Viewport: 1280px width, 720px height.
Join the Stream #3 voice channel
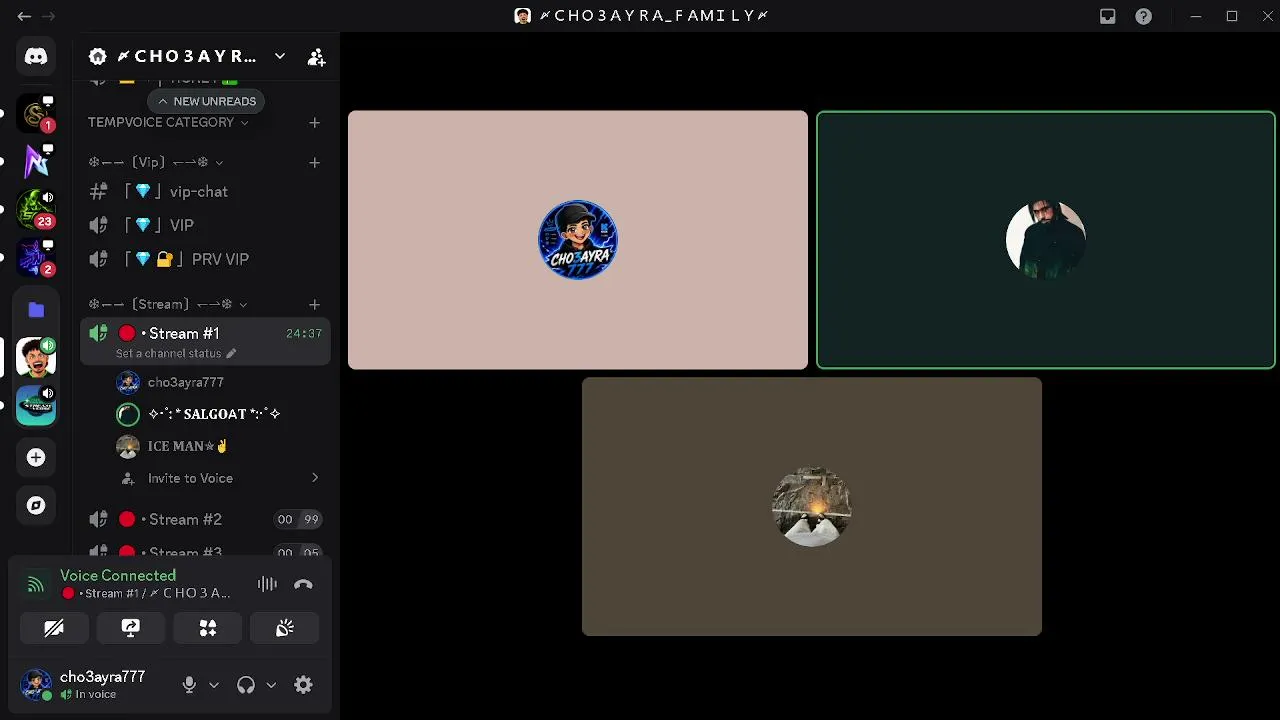pyautogui.click(x=205, y=551)
